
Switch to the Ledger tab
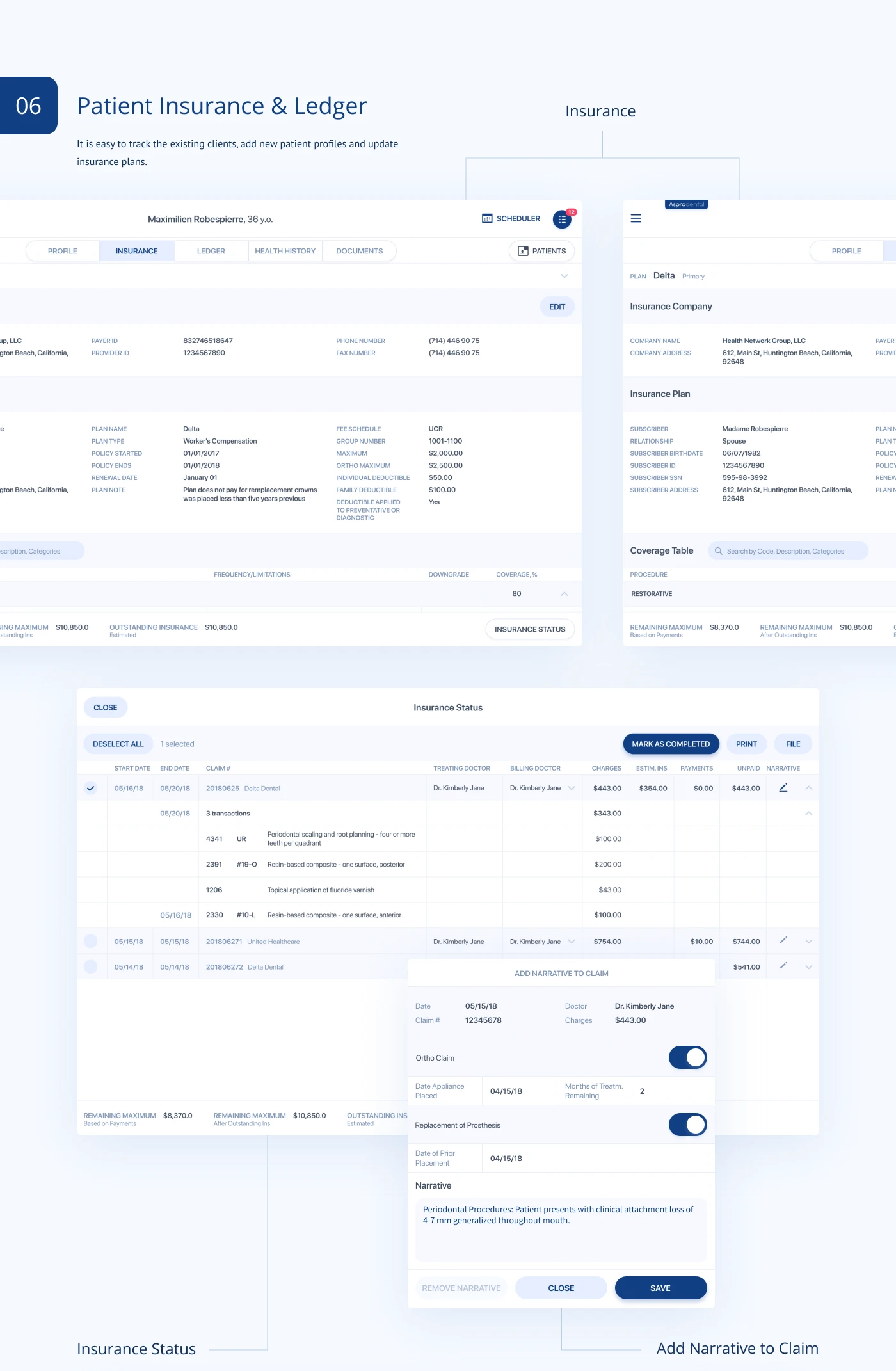[x=211, y=251]
